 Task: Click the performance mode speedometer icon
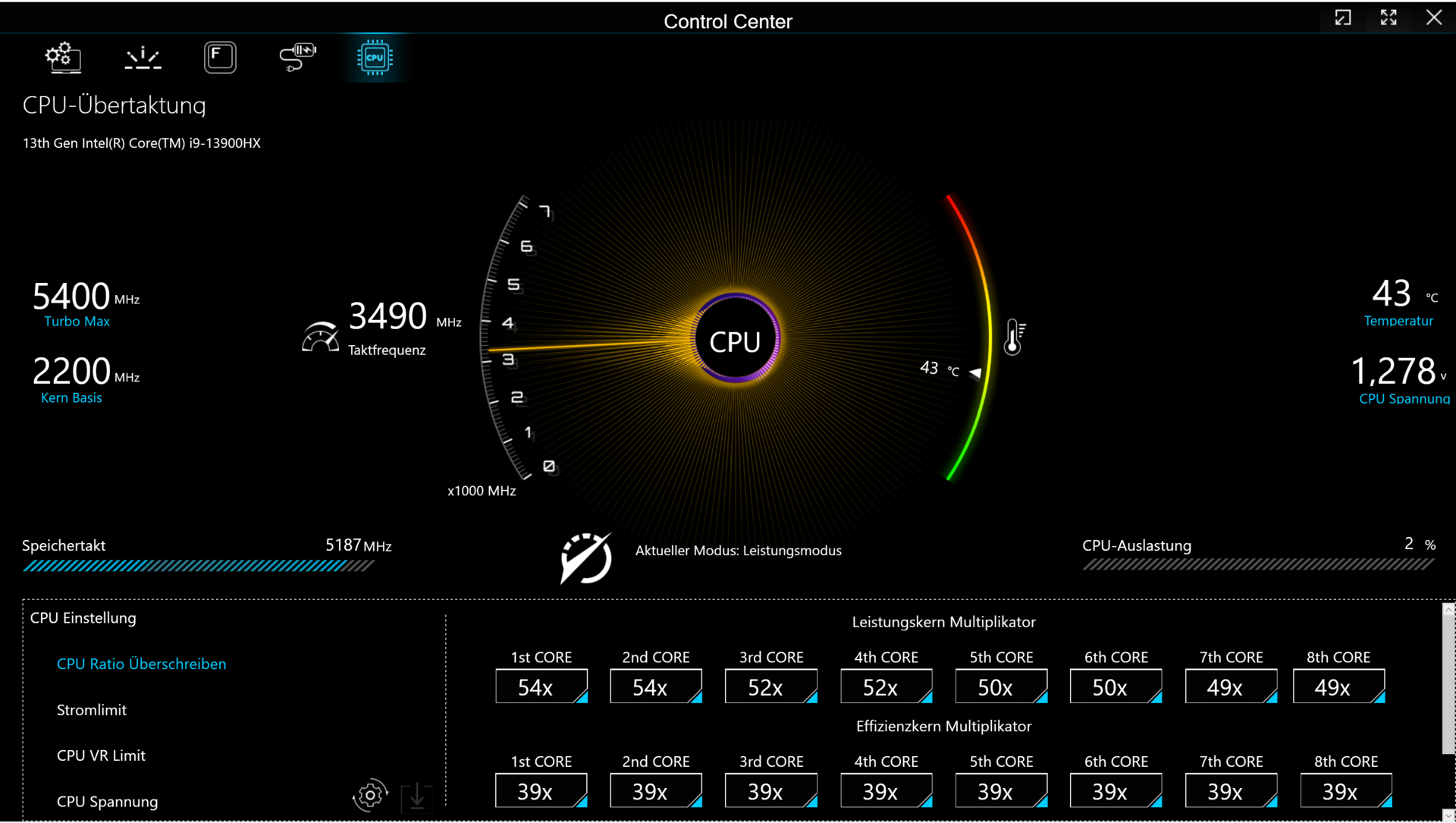point(585,558)
